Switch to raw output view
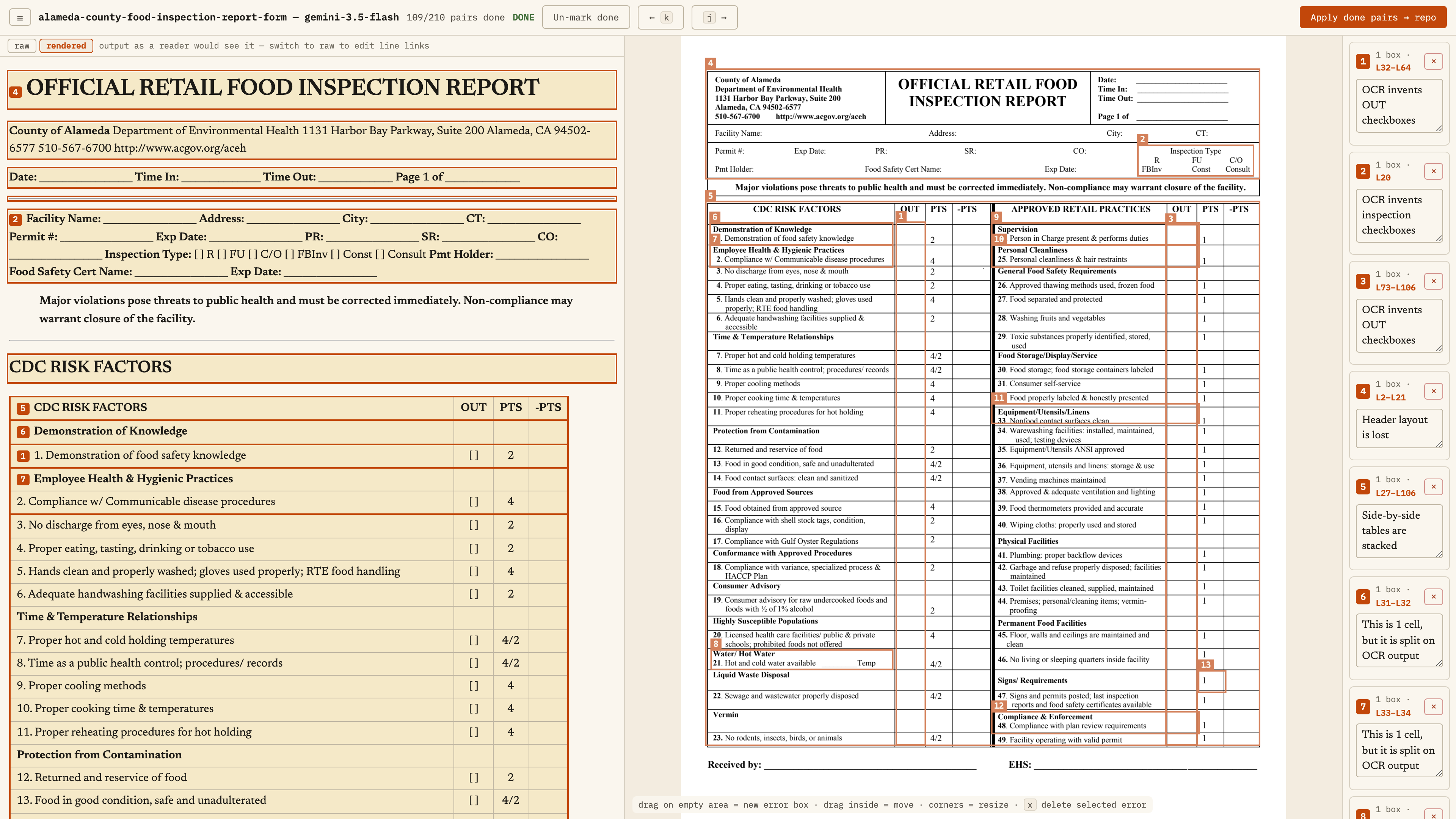 point(22,46)
